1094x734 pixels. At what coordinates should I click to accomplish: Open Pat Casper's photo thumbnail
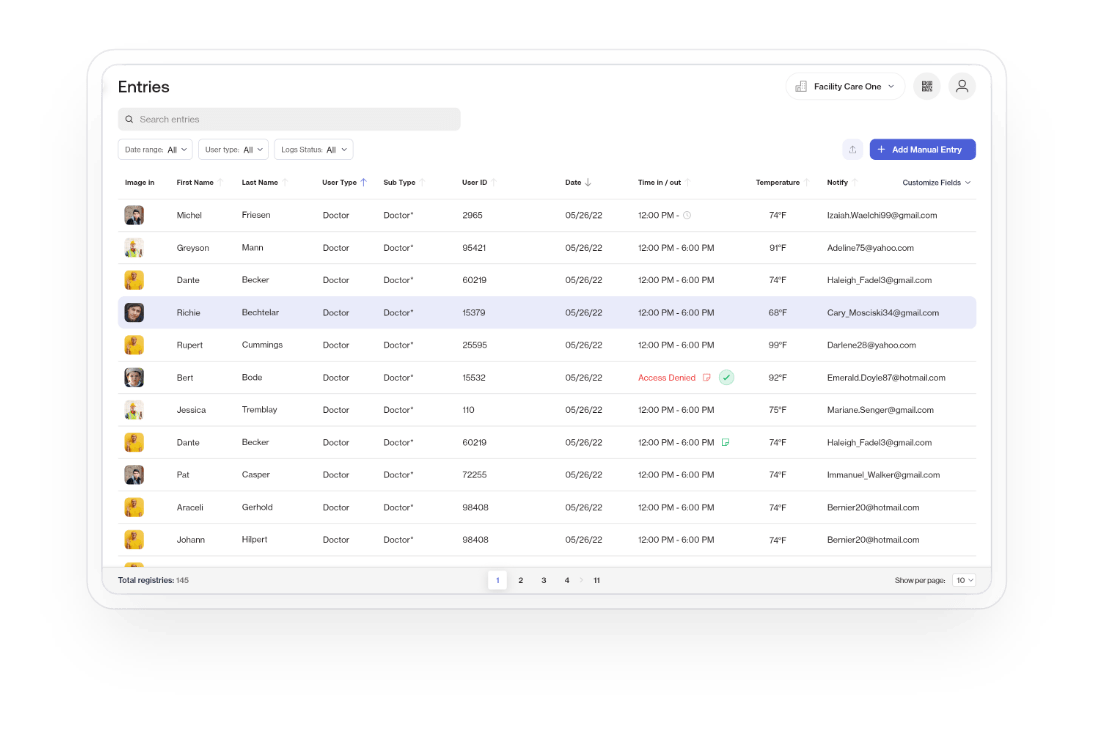[134, 474]
